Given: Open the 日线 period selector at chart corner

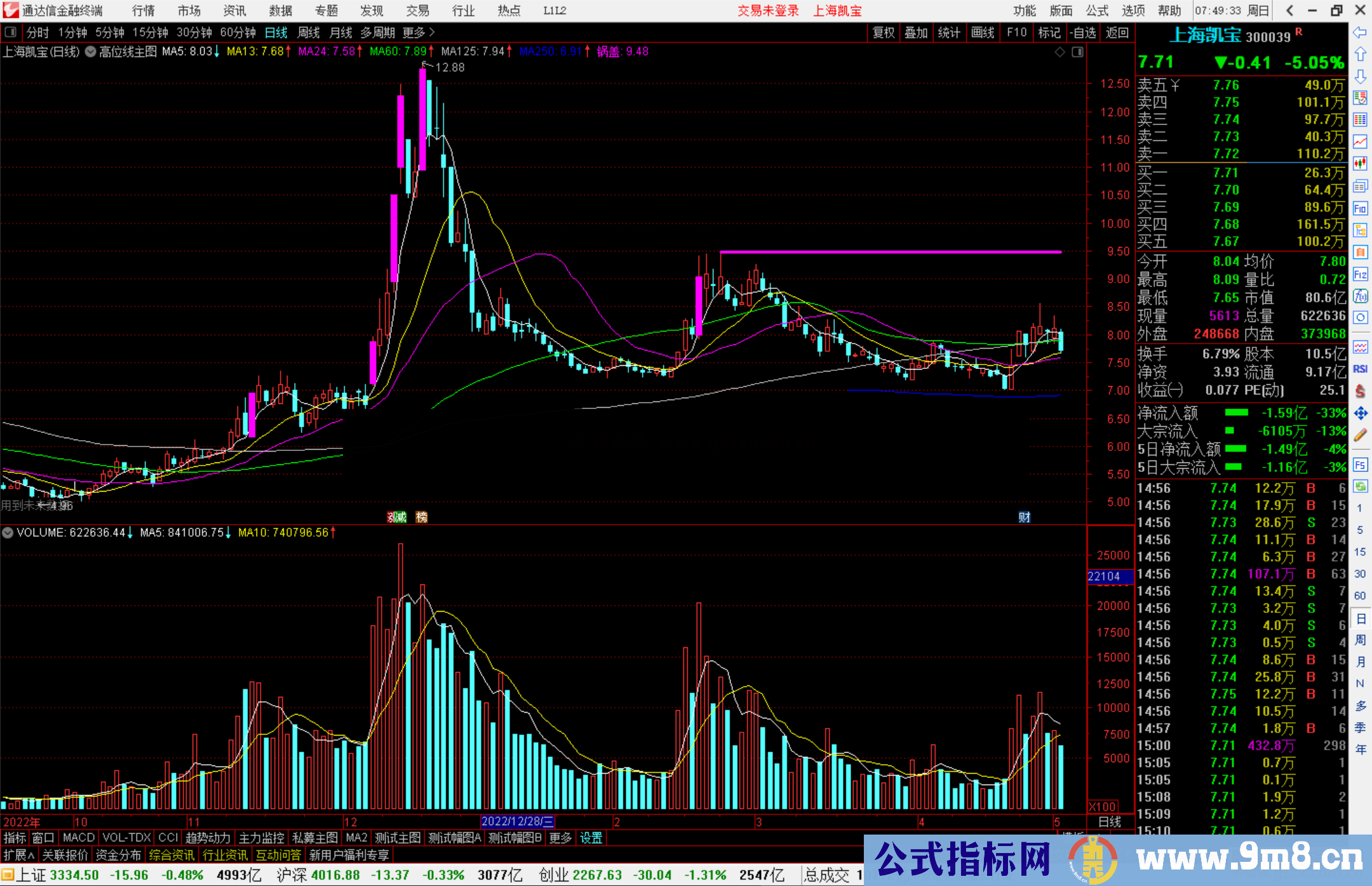Looking at the screenshot, I should click(x=1110, y=822).
